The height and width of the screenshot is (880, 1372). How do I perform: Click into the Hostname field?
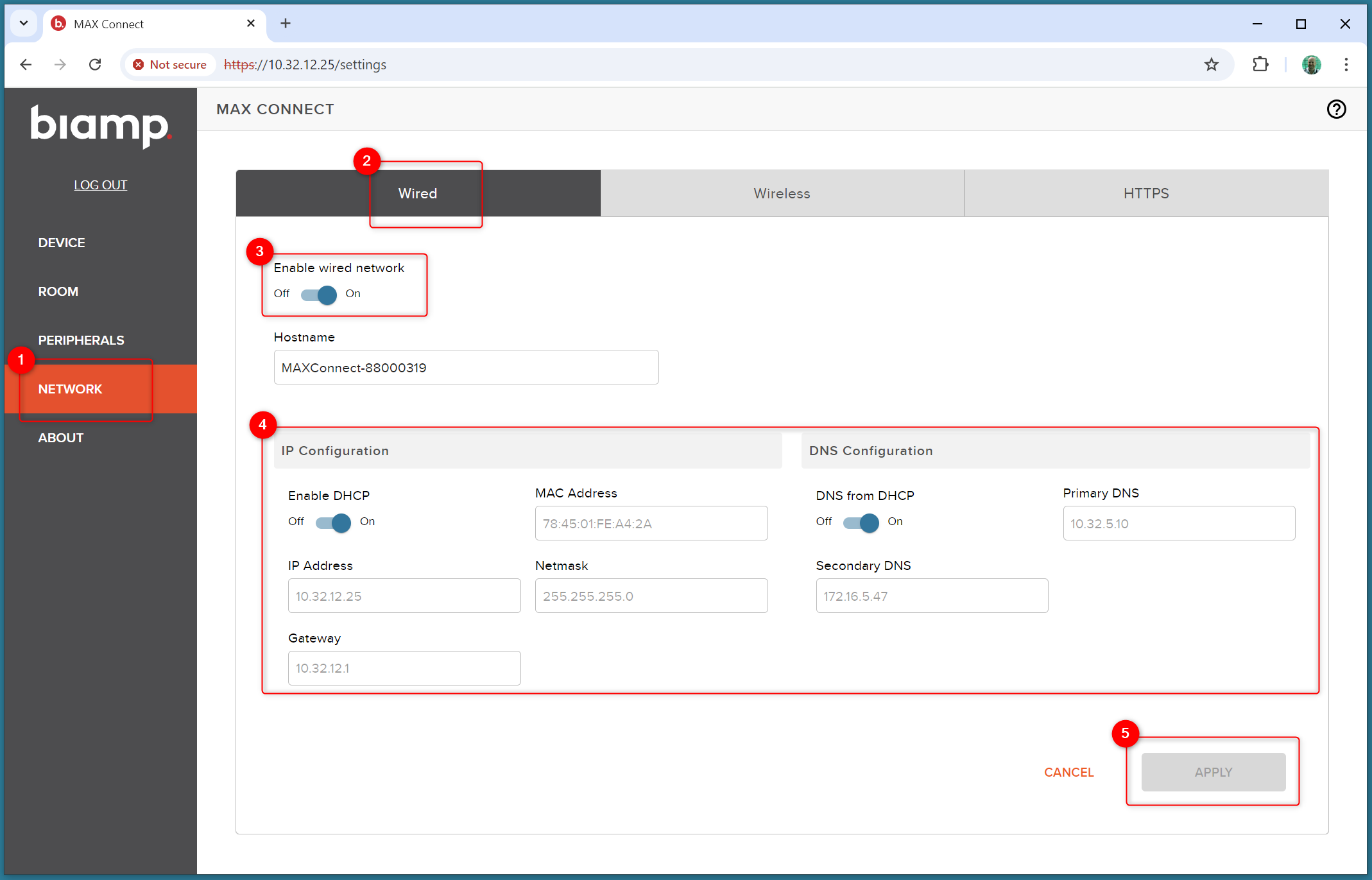[x=466, y=367]
